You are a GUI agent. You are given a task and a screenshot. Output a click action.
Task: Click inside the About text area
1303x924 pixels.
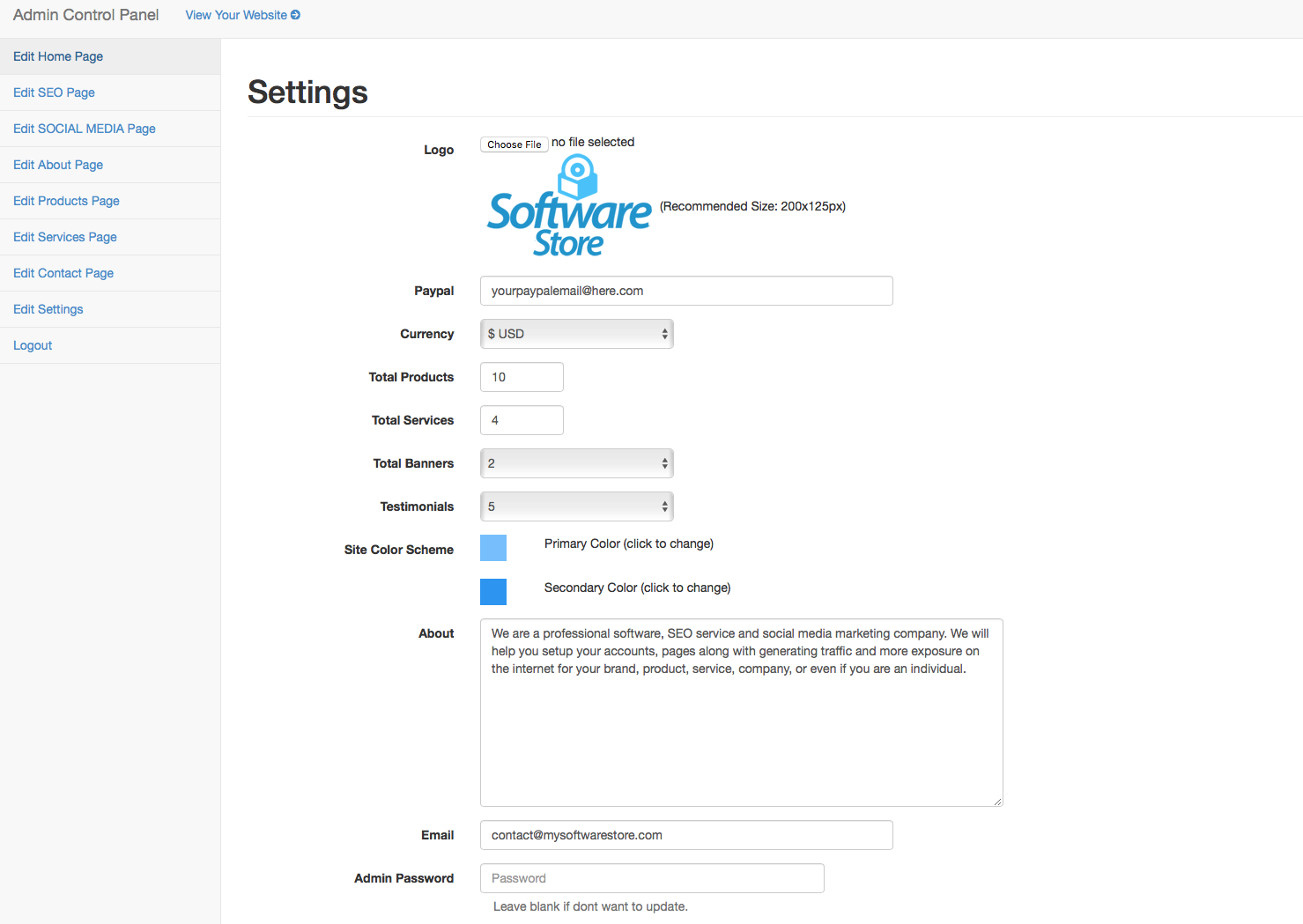[x=742, y=713]
